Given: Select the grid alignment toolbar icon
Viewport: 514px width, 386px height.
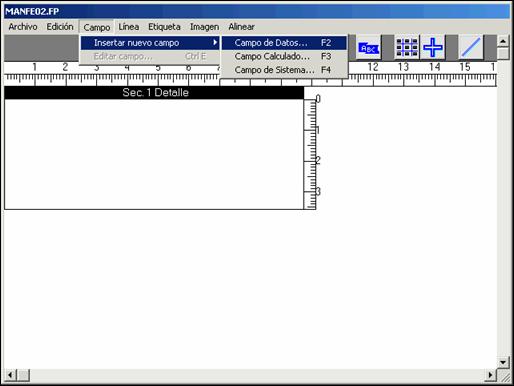Looking at the screenshot, I should (x=407, y=47).
